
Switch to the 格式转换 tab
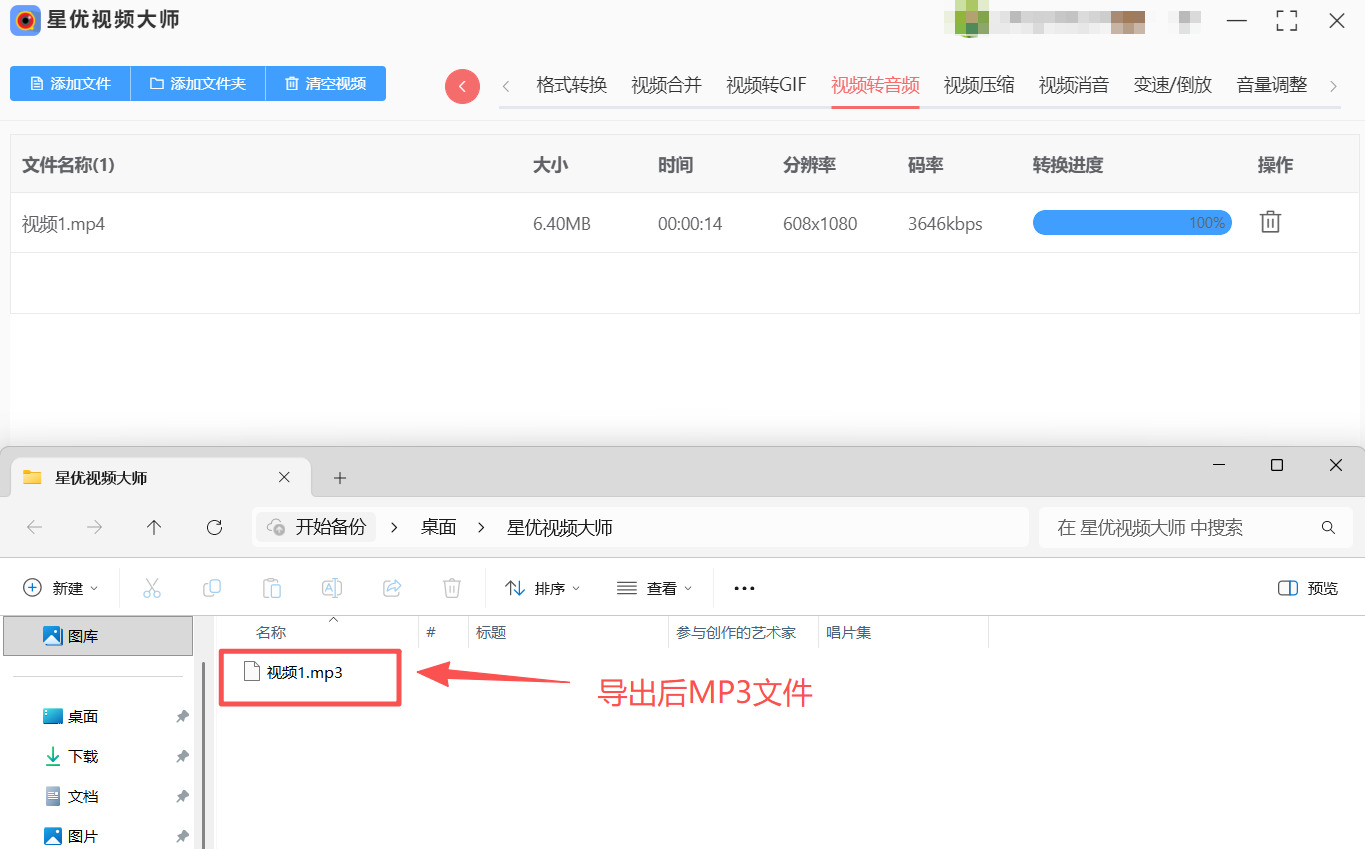coord(572,85)
